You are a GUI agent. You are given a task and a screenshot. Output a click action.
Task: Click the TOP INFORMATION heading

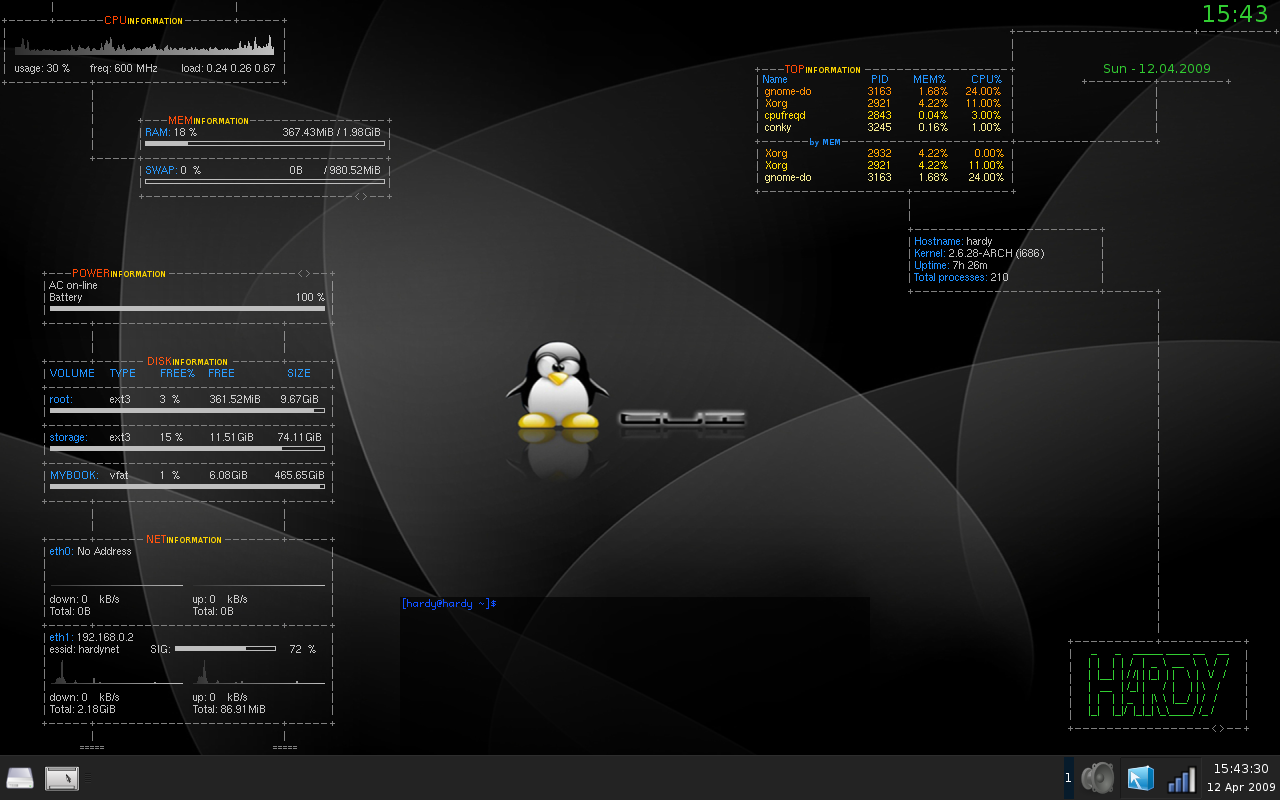822,70
